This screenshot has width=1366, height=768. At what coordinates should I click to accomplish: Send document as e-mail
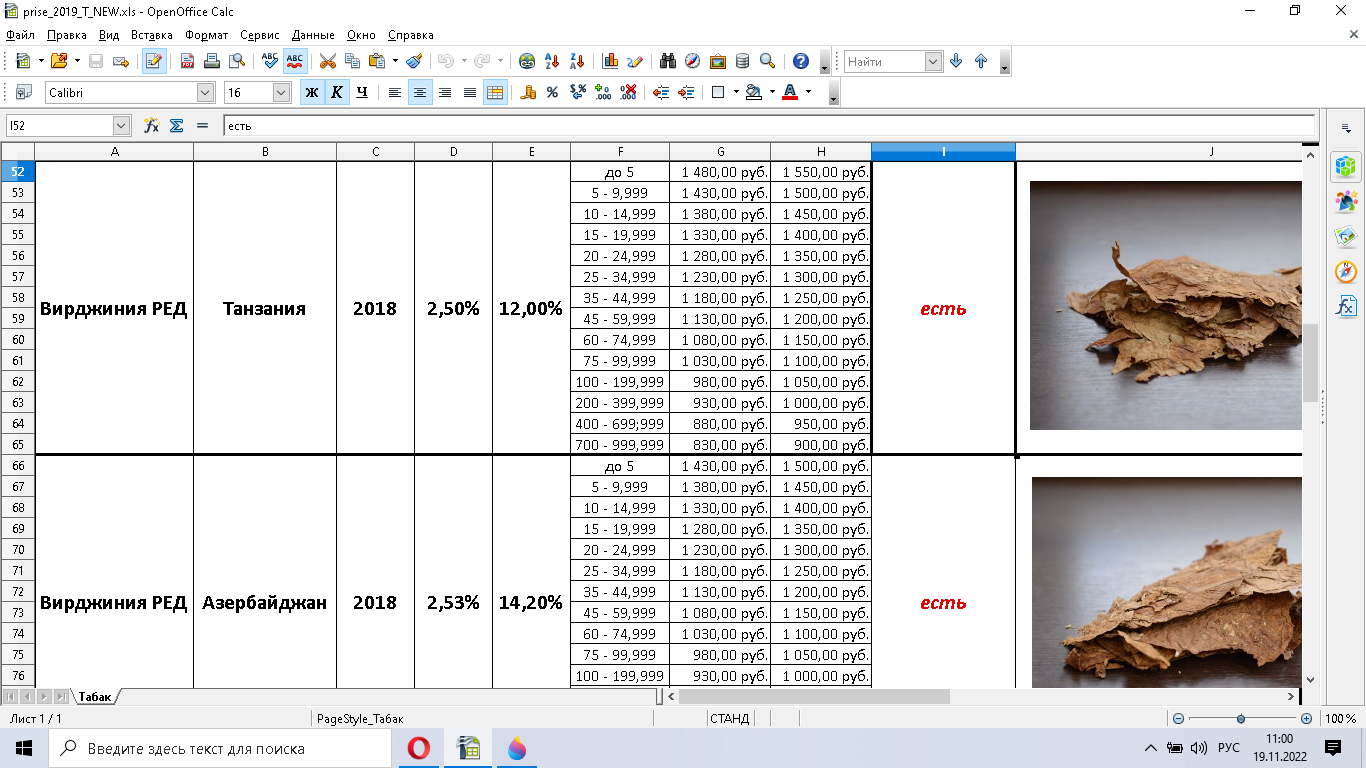pyautogui.click(x=121, y=61)
